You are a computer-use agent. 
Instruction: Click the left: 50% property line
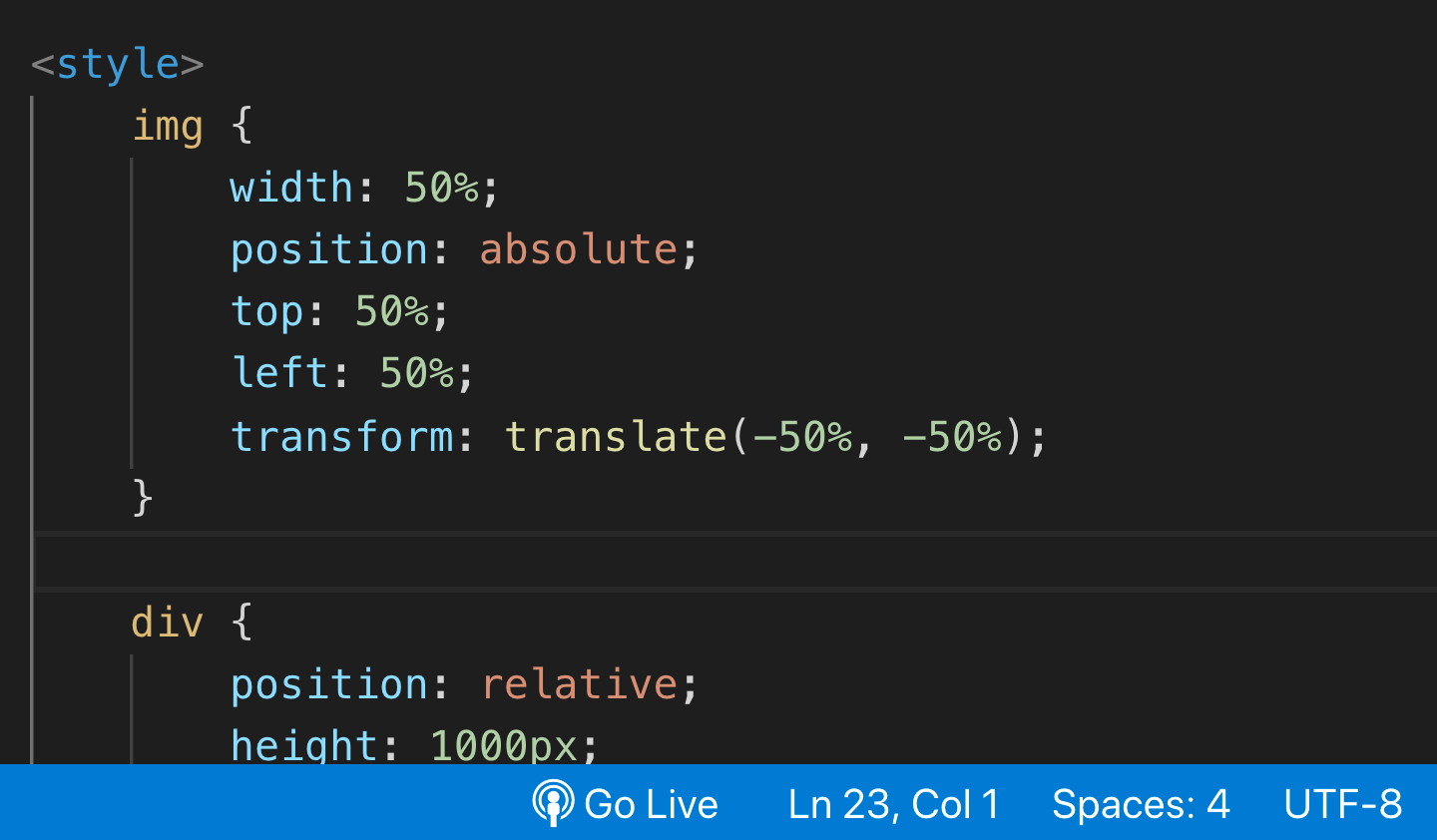click(349, 373)
